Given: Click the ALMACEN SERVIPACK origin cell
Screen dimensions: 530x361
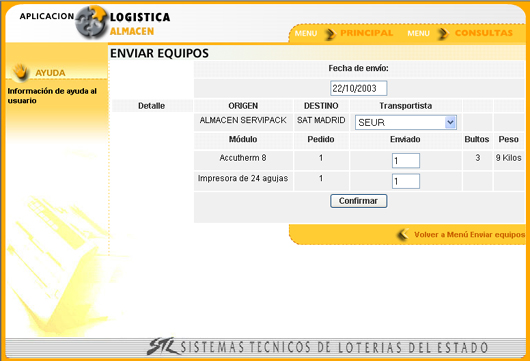Looking at the screenshot, I should [x=243, y=120].
